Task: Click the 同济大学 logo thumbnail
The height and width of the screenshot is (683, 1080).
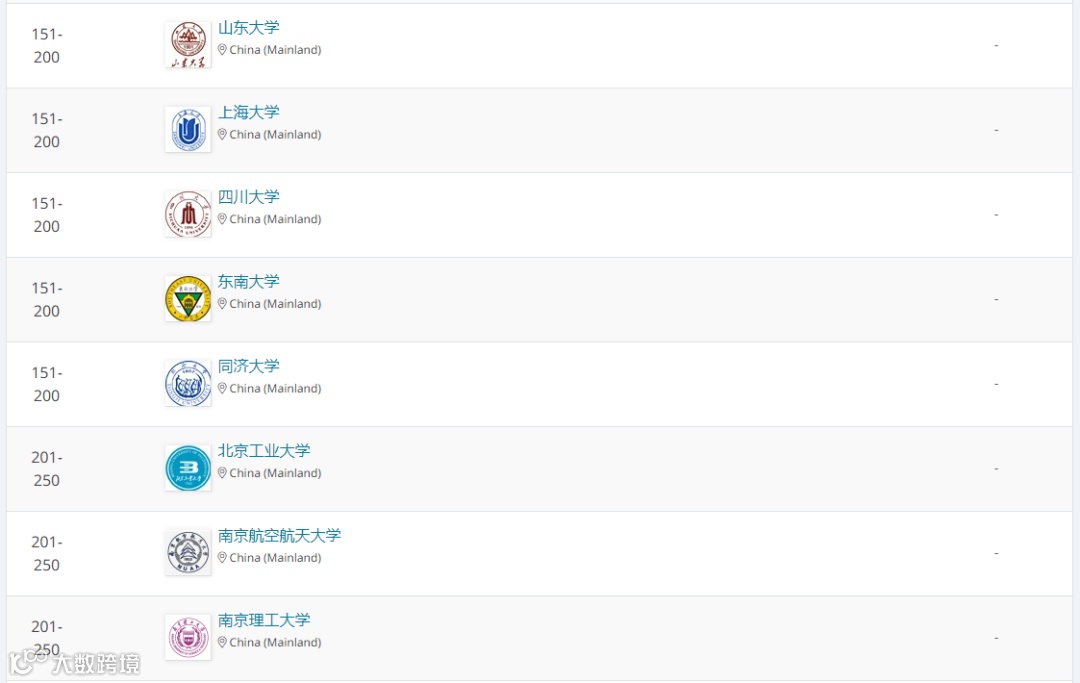Action: [188, 383]
